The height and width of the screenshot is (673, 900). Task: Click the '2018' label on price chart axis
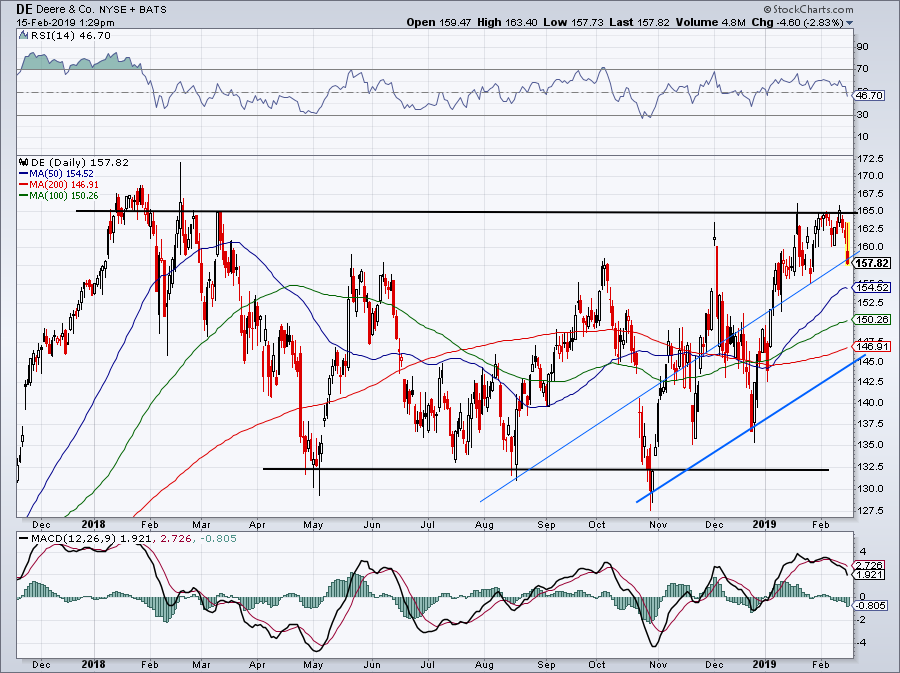94,524
